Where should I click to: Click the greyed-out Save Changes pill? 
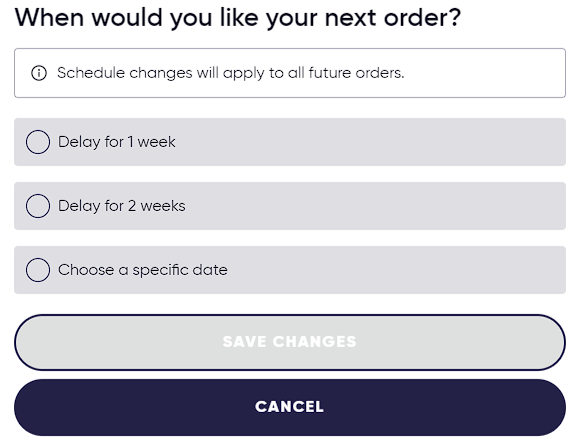[290, 342]
